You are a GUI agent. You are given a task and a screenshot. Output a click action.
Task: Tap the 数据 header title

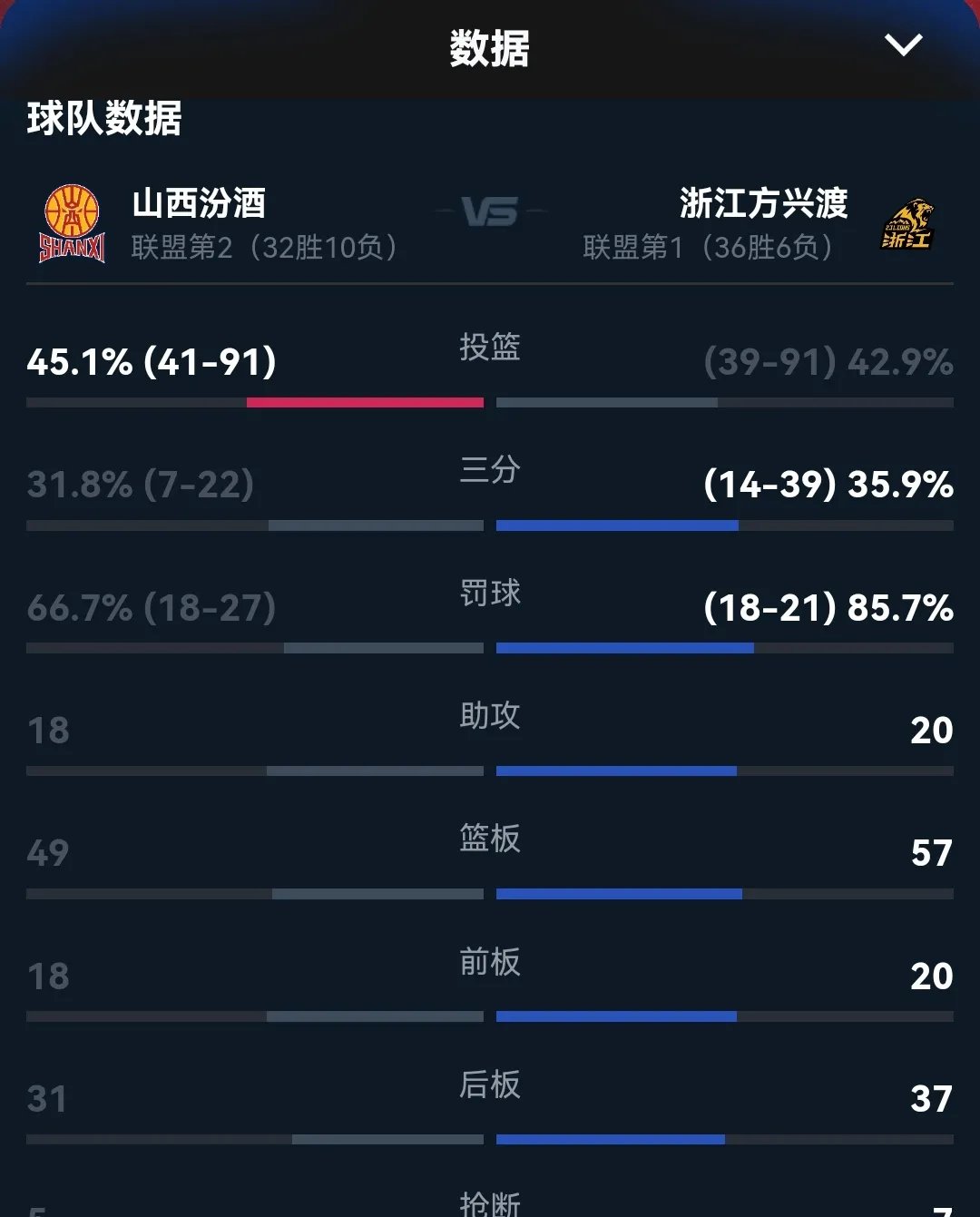tap(490, 48)
